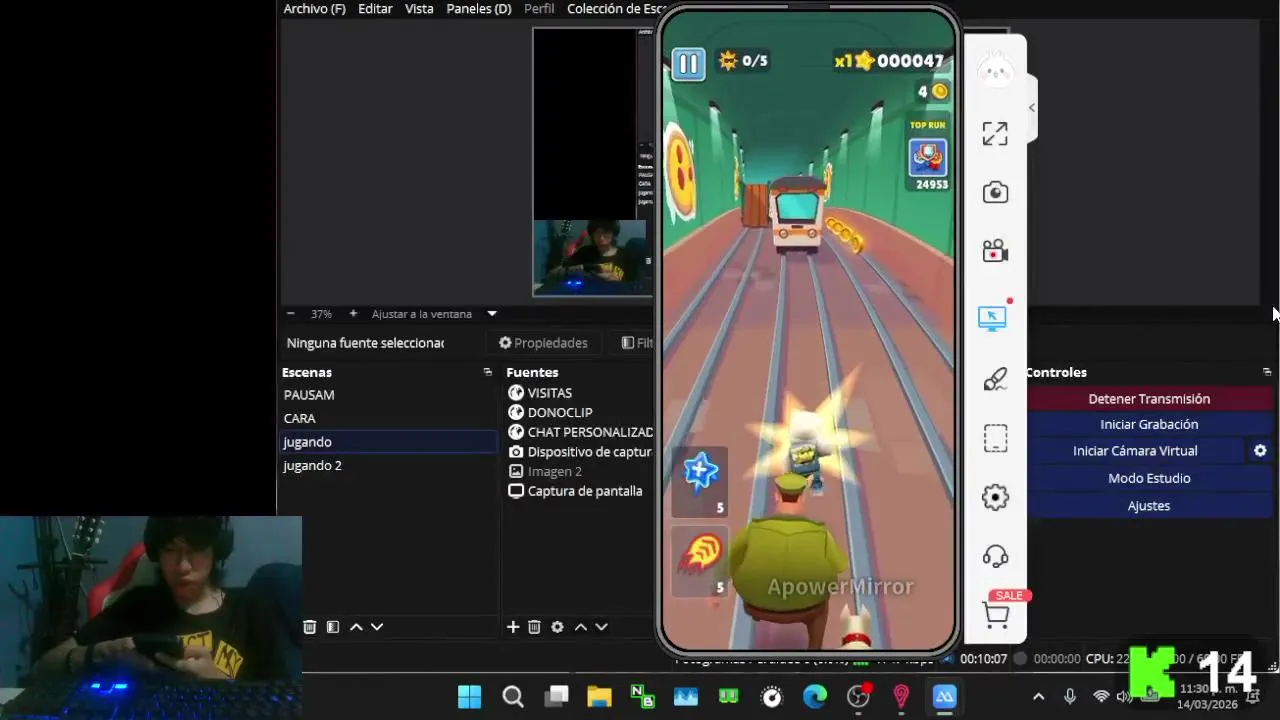
Task: Click ApowerMirror dashed selection square icon
Action: [x=995, y=438]
